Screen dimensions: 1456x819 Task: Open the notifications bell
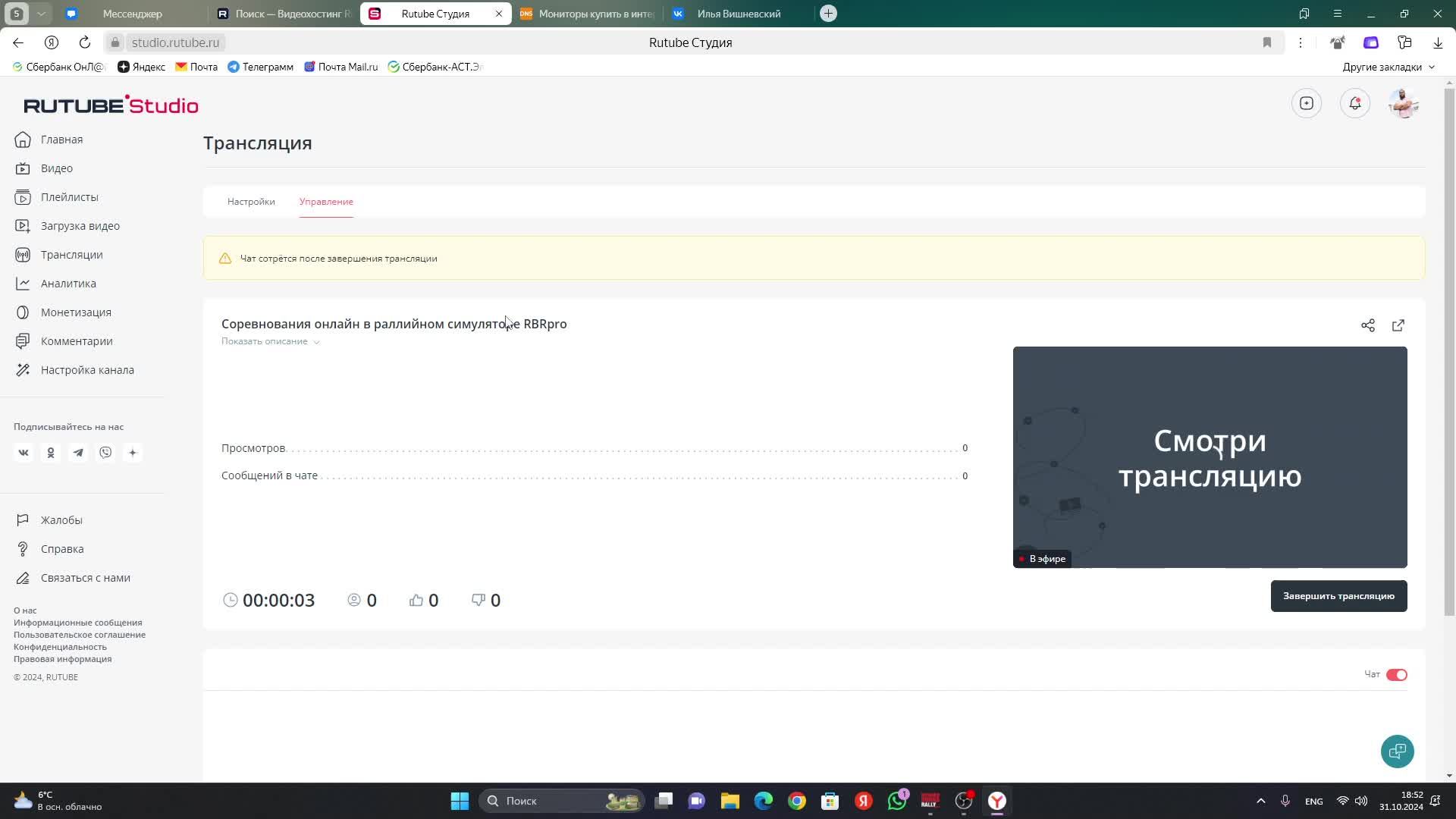[1354, 103]
